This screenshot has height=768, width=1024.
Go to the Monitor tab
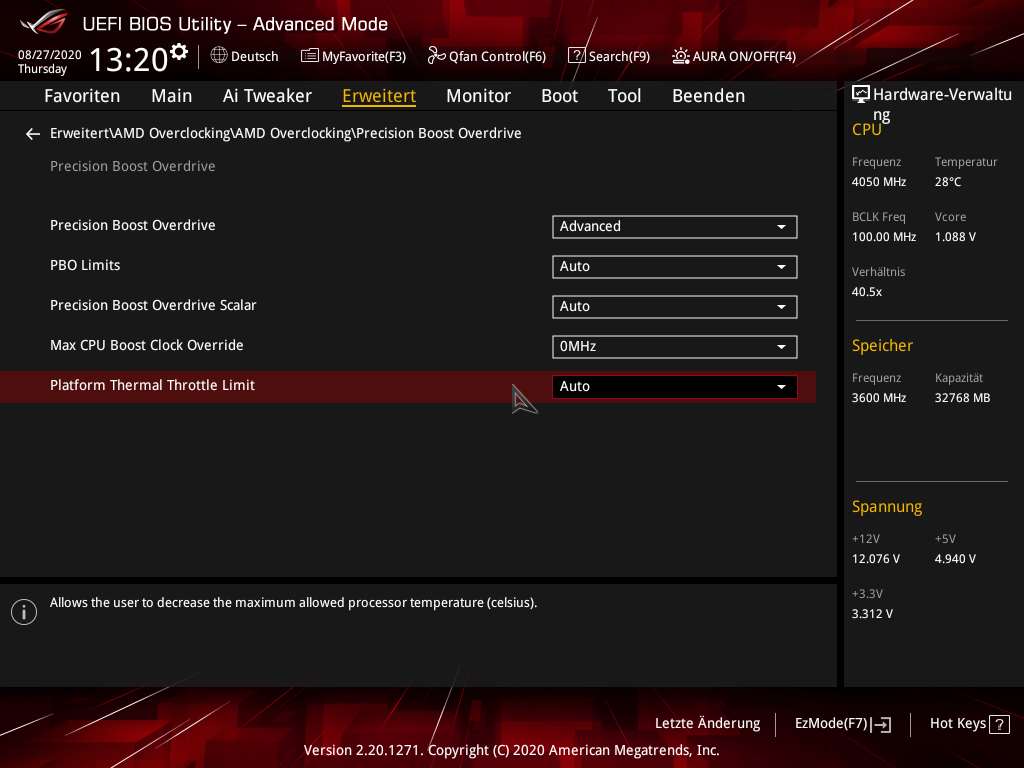479,96
